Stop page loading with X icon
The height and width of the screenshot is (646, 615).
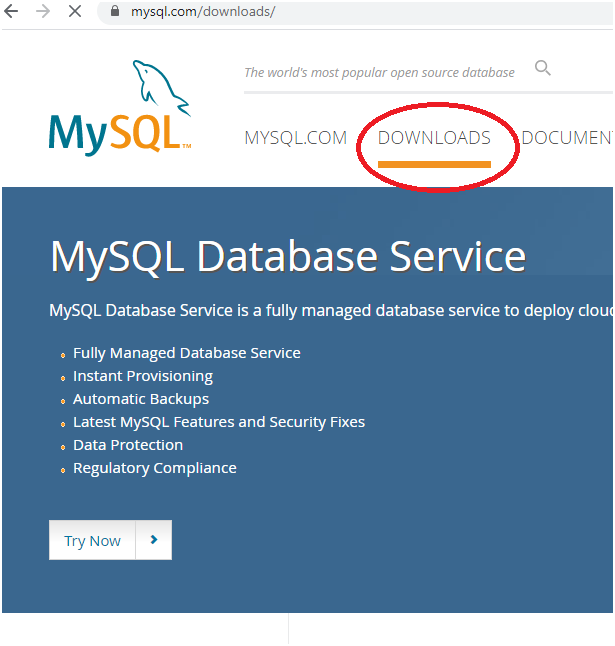pos(75,11)
